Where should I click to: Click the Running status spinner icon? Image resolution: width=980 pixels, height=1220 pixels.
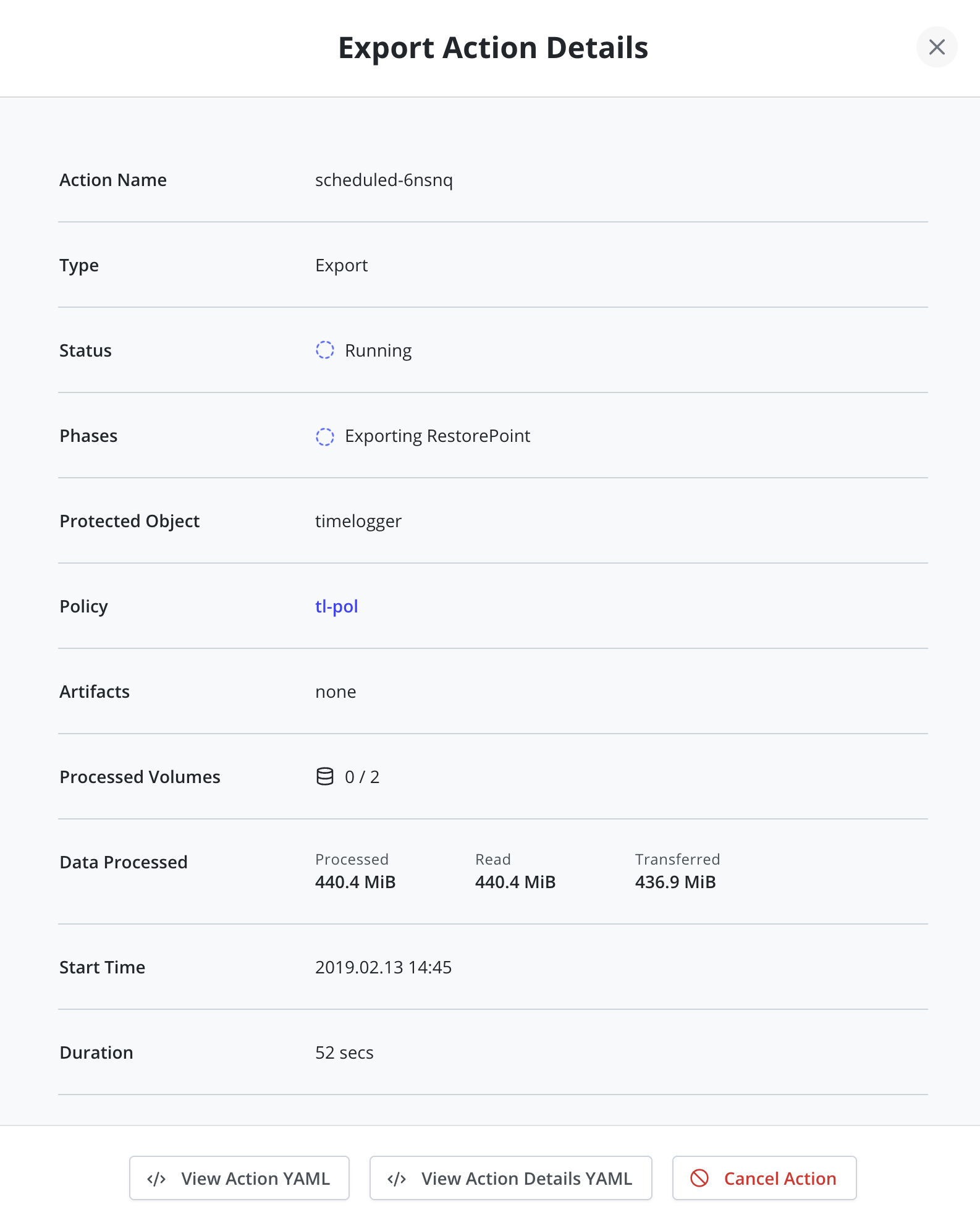tap(325, 350)
